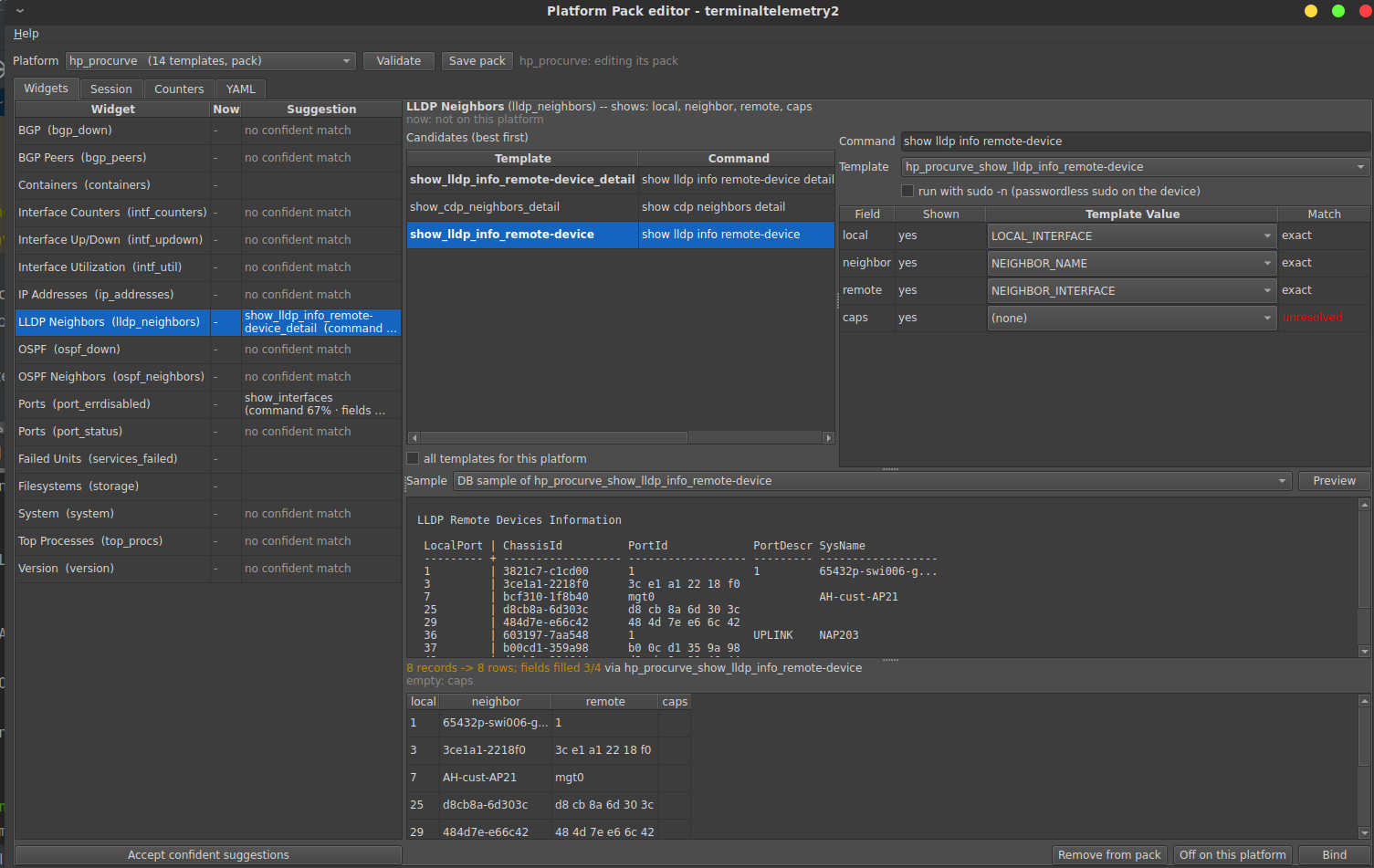Select the Interface Counters (intf_counters) row
The width and height of the screenshot is (1374, 868).
point(208,213)
